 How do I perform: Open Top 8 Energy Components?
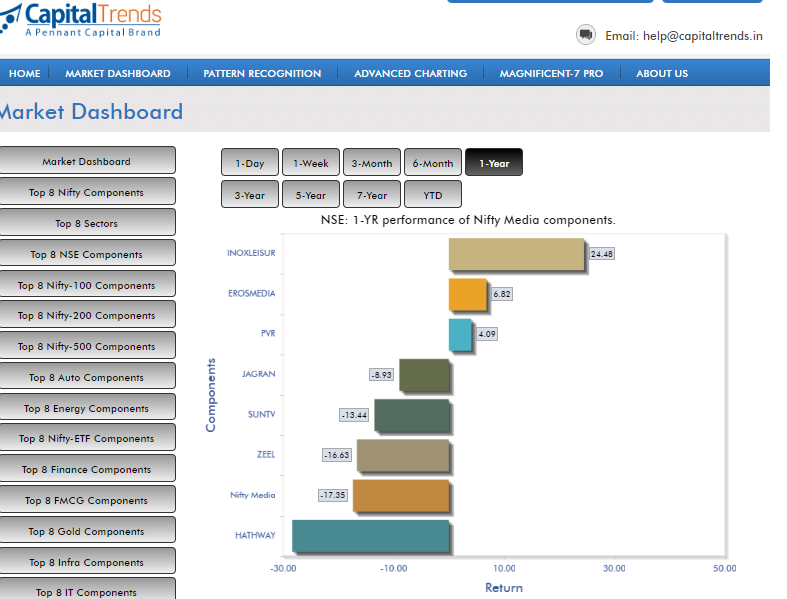pyautogui.click(x=86, y=408)
